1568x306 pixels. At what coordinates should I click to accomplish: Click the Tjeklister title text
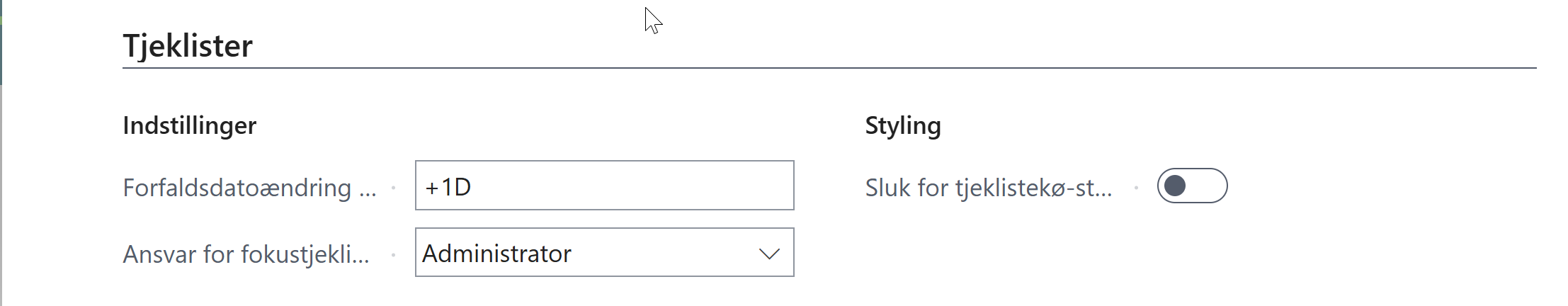[188, 46]
